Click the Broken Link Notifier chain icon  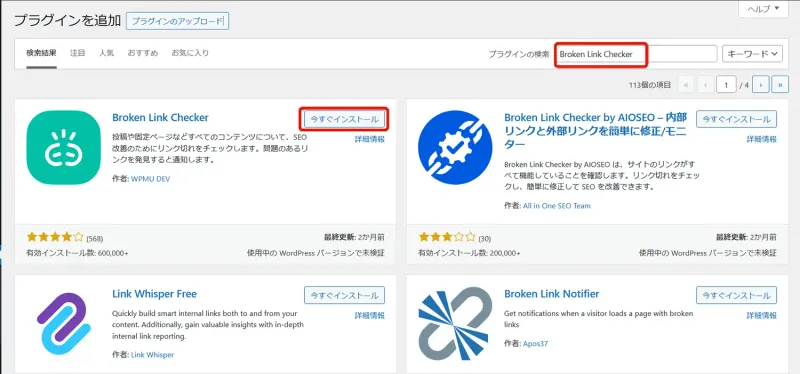coord(455,323)
